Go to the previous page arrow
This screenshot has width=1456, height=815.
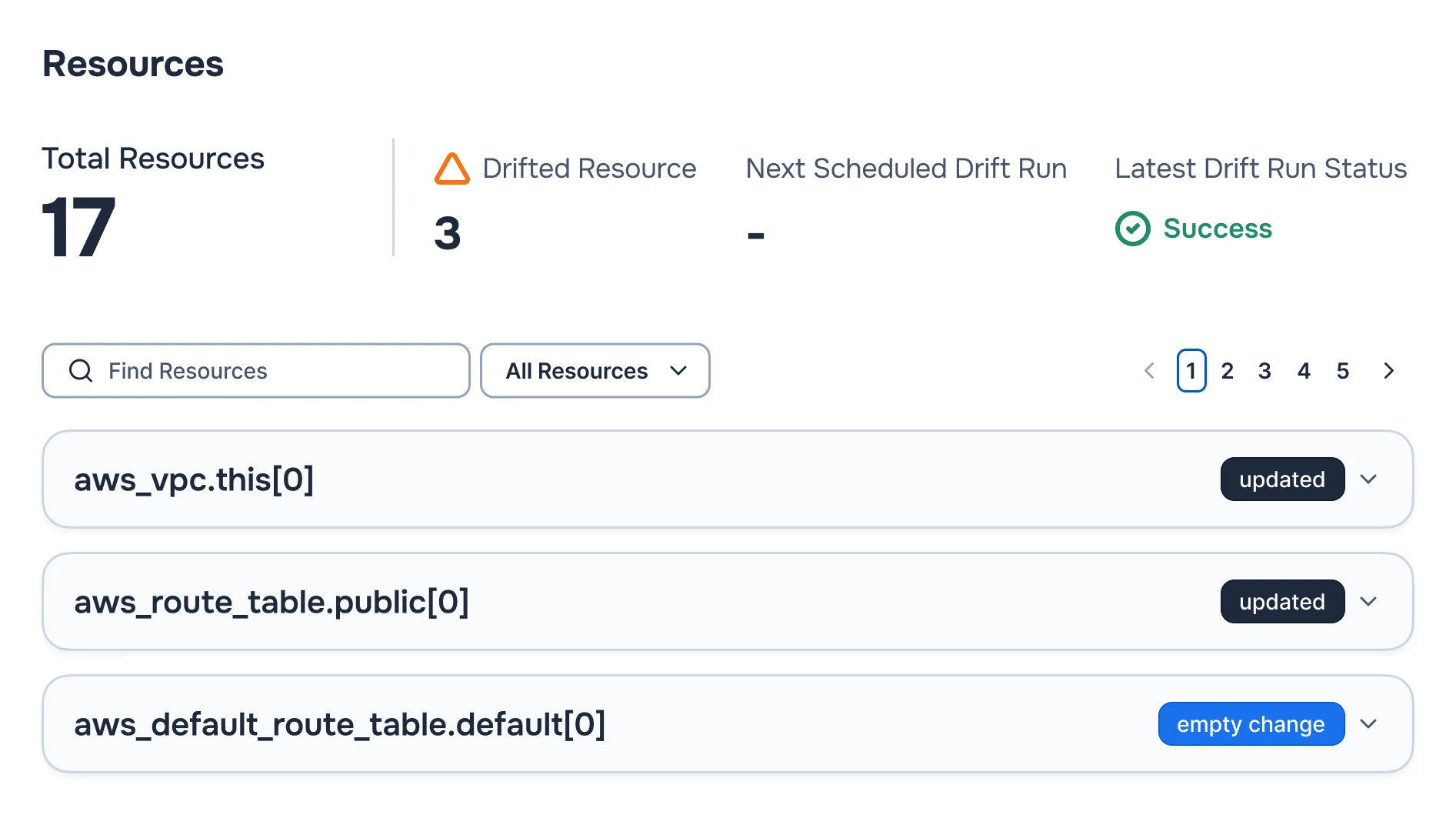click(x=1149, y=371)
